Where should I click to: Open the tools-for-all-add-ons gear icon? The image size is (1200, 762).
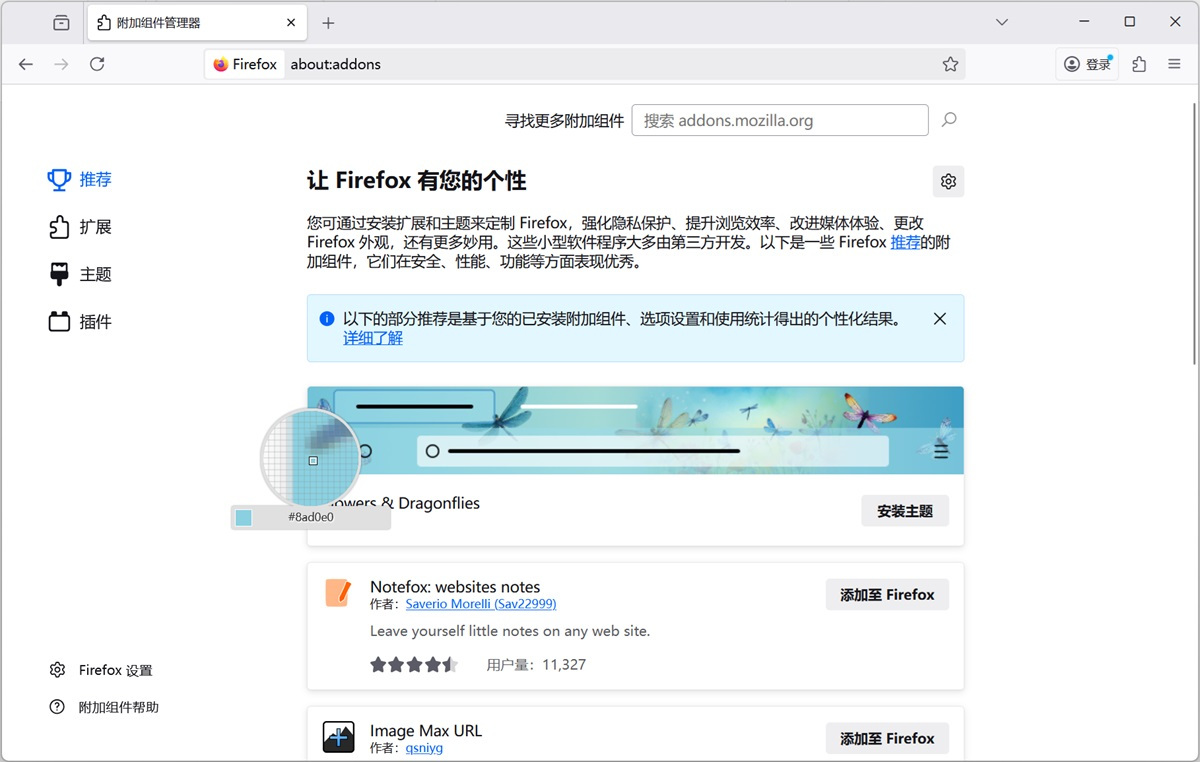948,181
